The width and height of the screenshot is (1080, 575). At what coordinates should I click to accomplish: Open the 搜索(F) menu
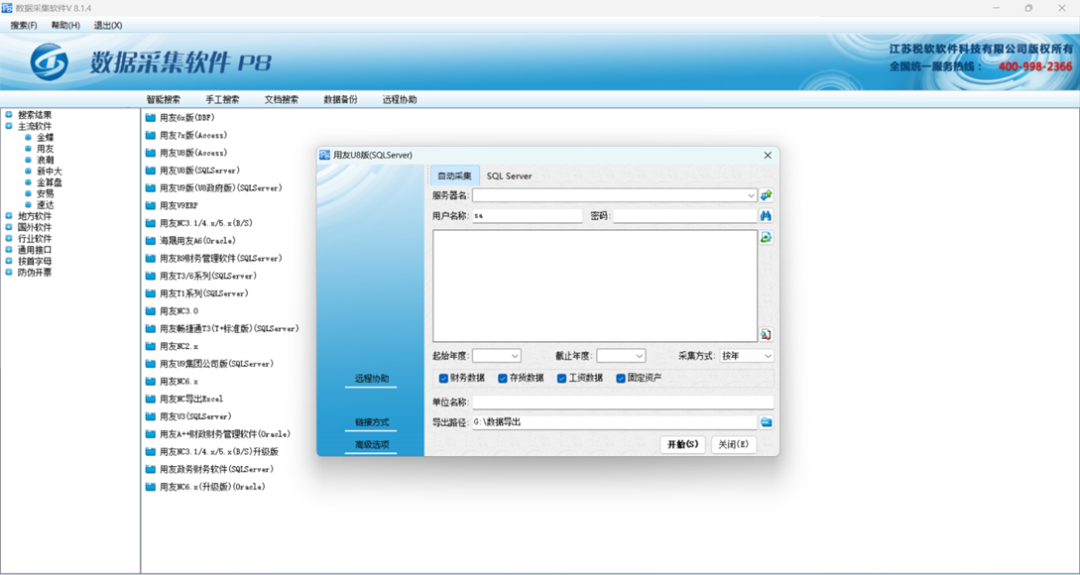(24, 25)
